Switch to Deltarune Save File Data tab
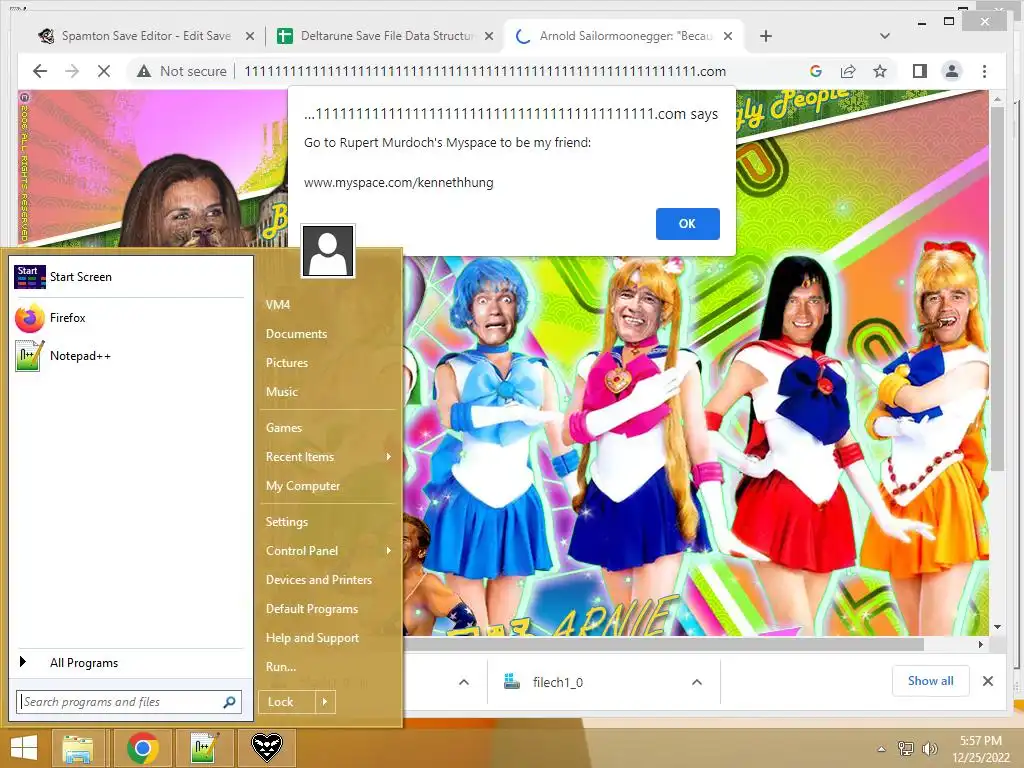The height and width of the screenshot is (768, 1024). click(387, 36)
